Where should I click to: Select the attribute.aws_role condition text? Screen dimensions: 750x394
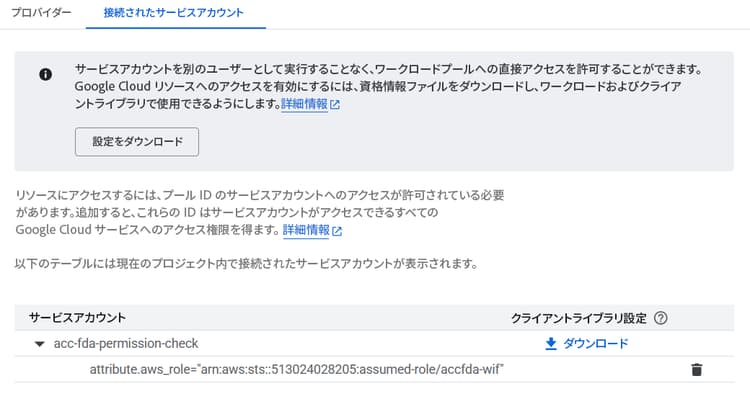click(297, 369)
